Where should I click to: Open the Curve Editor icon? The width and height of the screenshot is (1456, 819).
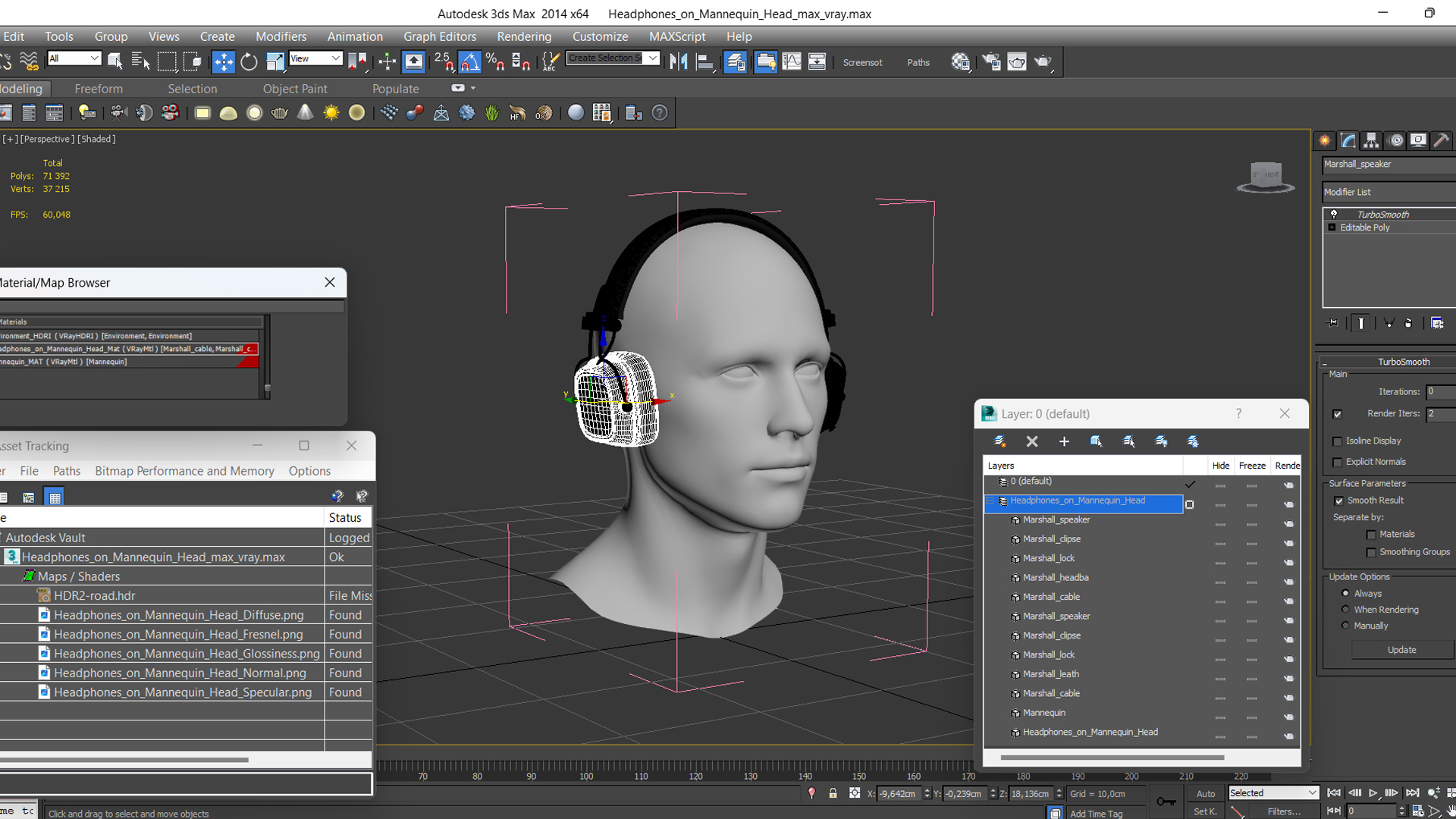(791, 61)
